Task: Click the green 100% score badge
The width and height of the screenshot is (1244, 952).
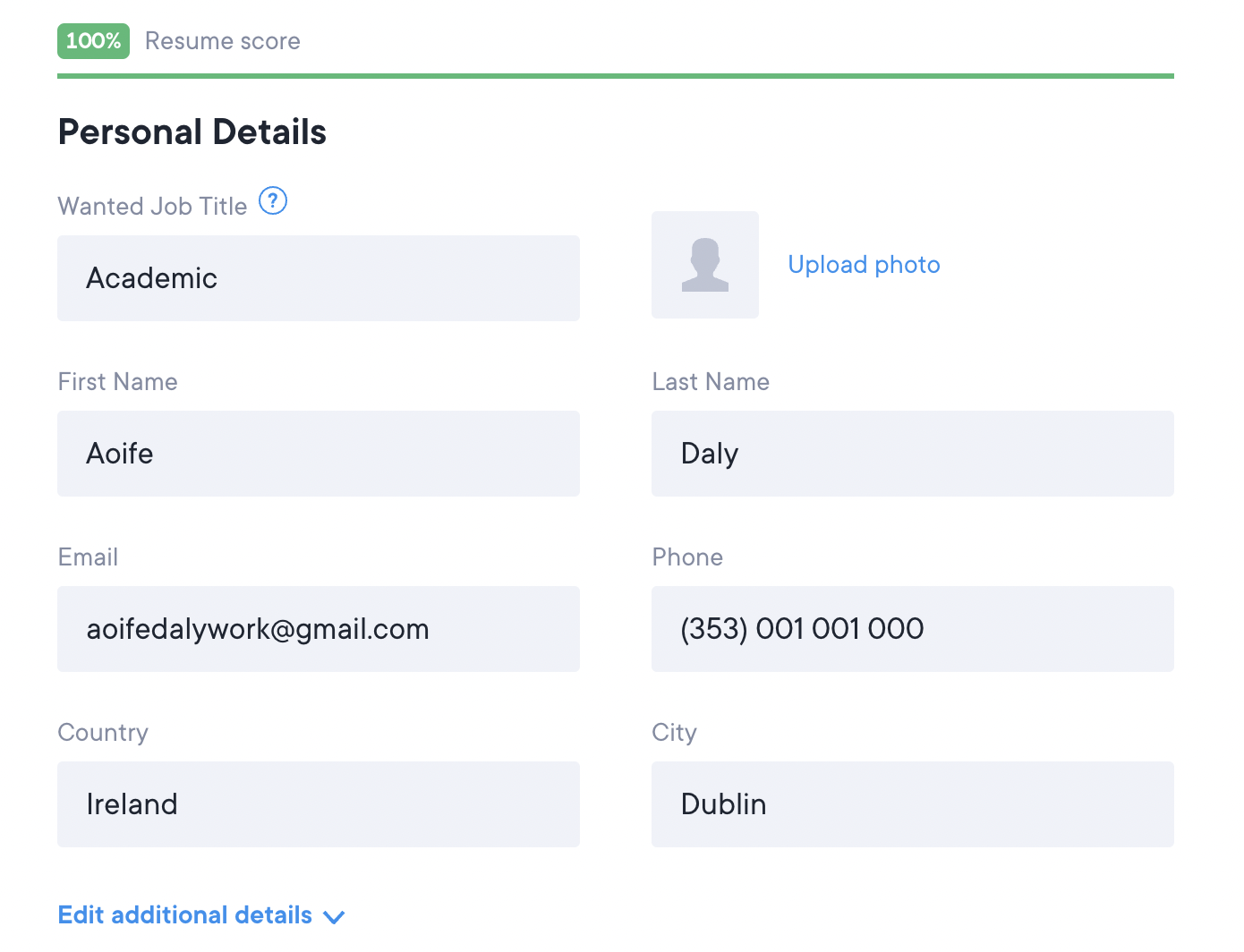Action: click(93, 41)
